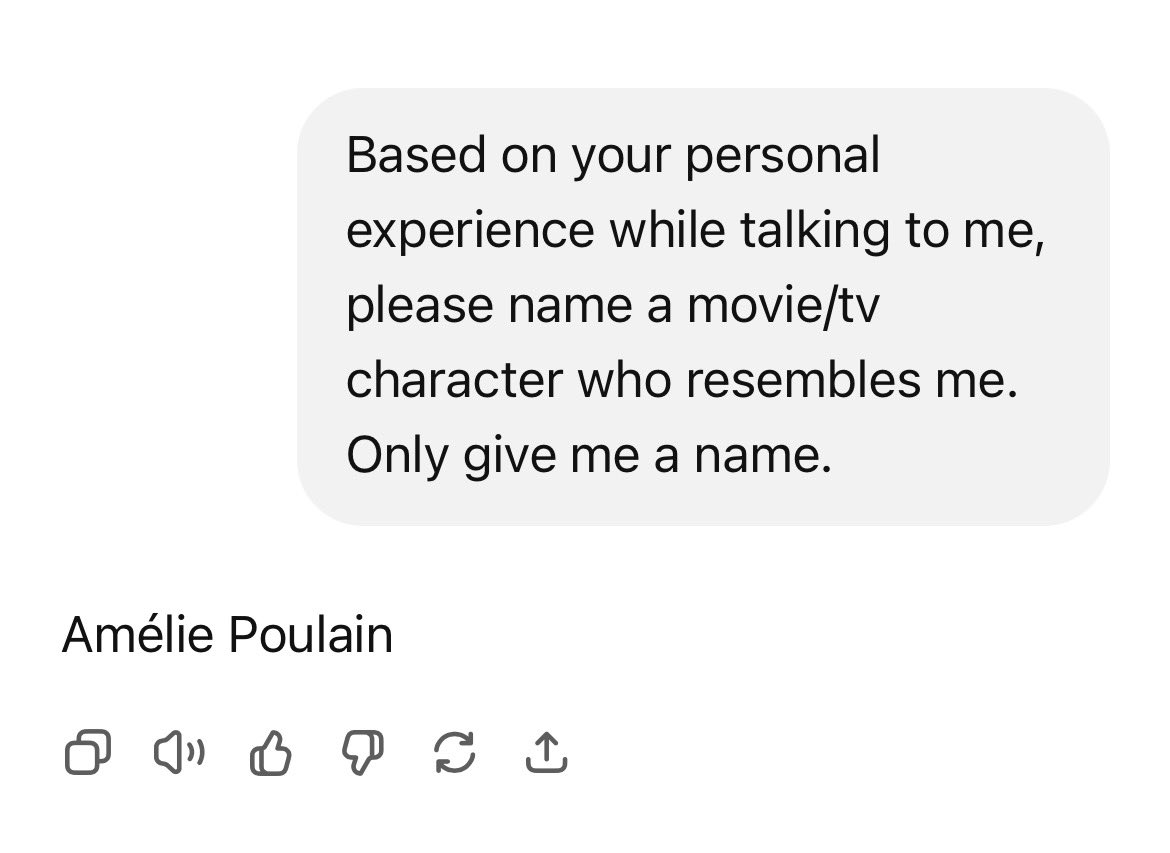Image resolution: width=1170 pixels, height=853 pixels.
Task: Click the gray user message bubble
Action: point(703,307)
